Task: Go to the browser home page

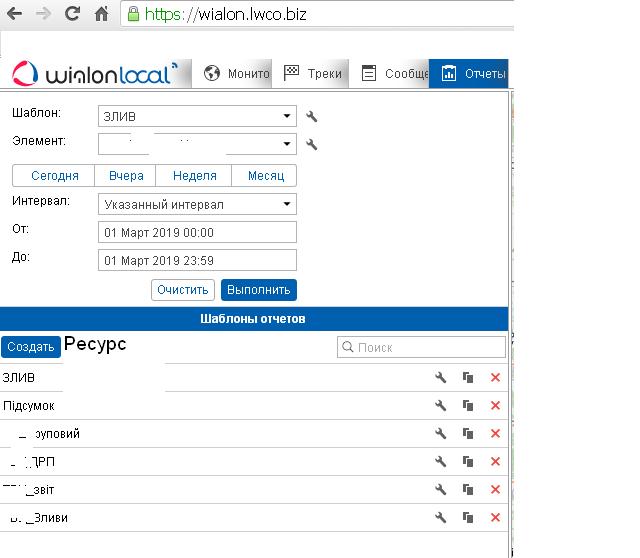Action: [101, 14]
